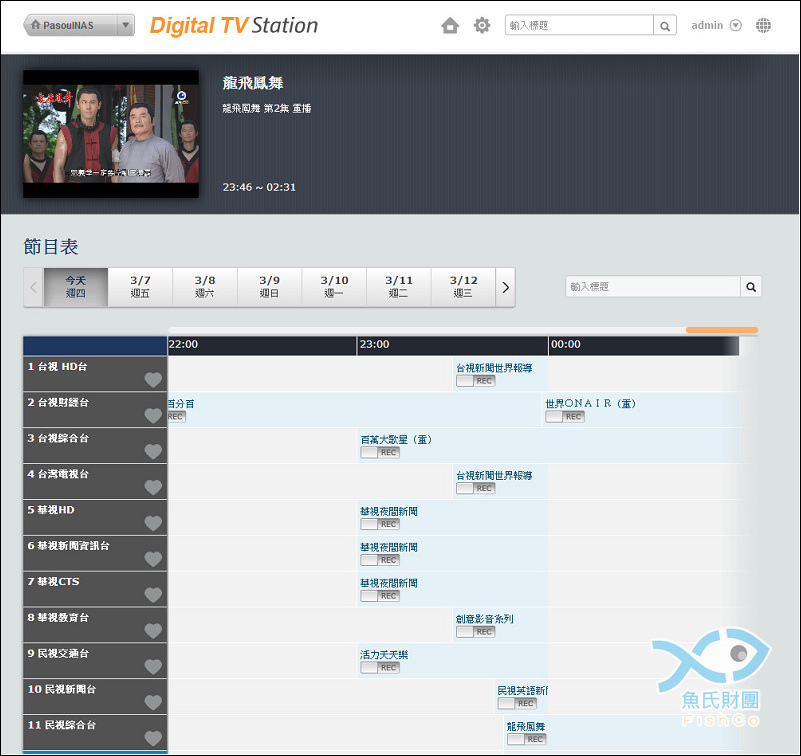
Task: Click the 龍飛鳳舞 video preview thumbnail
Action: [111, 134]
